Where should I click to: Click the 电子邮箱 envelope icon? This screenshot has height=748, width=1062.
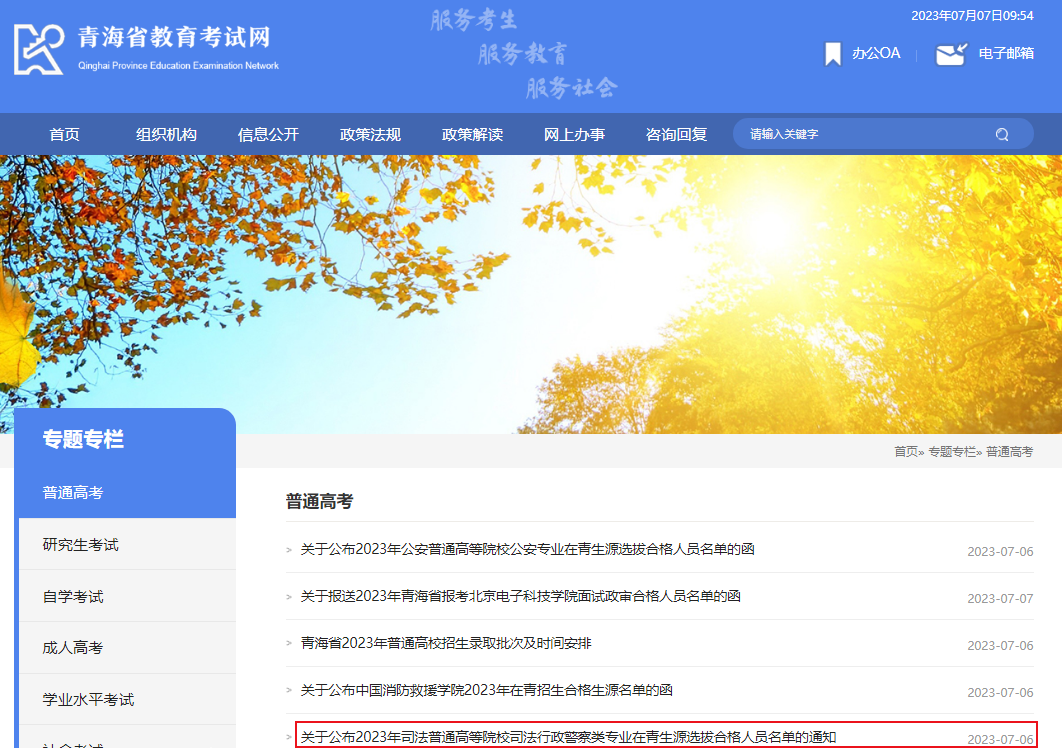pyautogui.click(x=951, y=54)
